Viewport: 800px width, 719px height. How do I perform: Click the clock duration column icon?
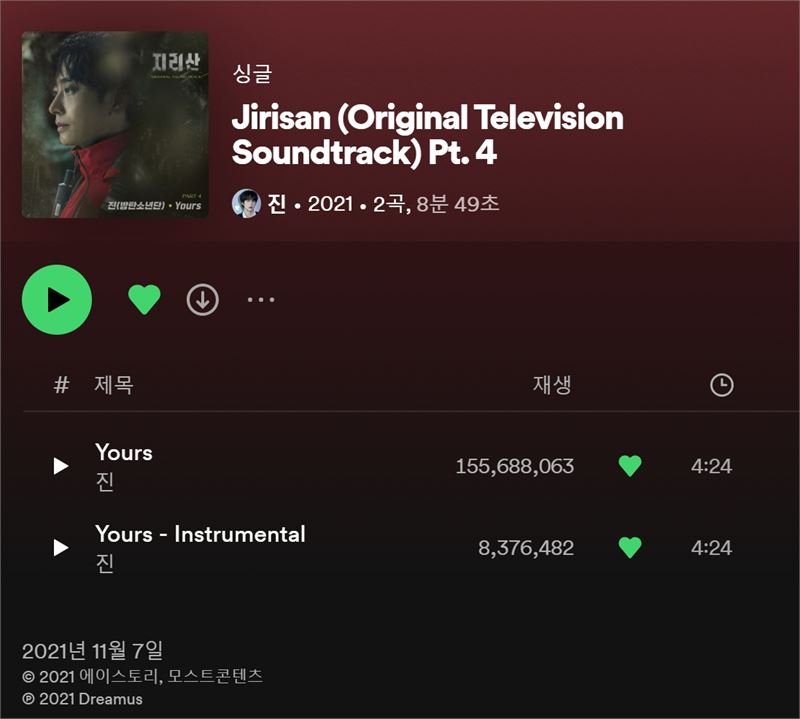pyautogui.click(x=721, y=385)
